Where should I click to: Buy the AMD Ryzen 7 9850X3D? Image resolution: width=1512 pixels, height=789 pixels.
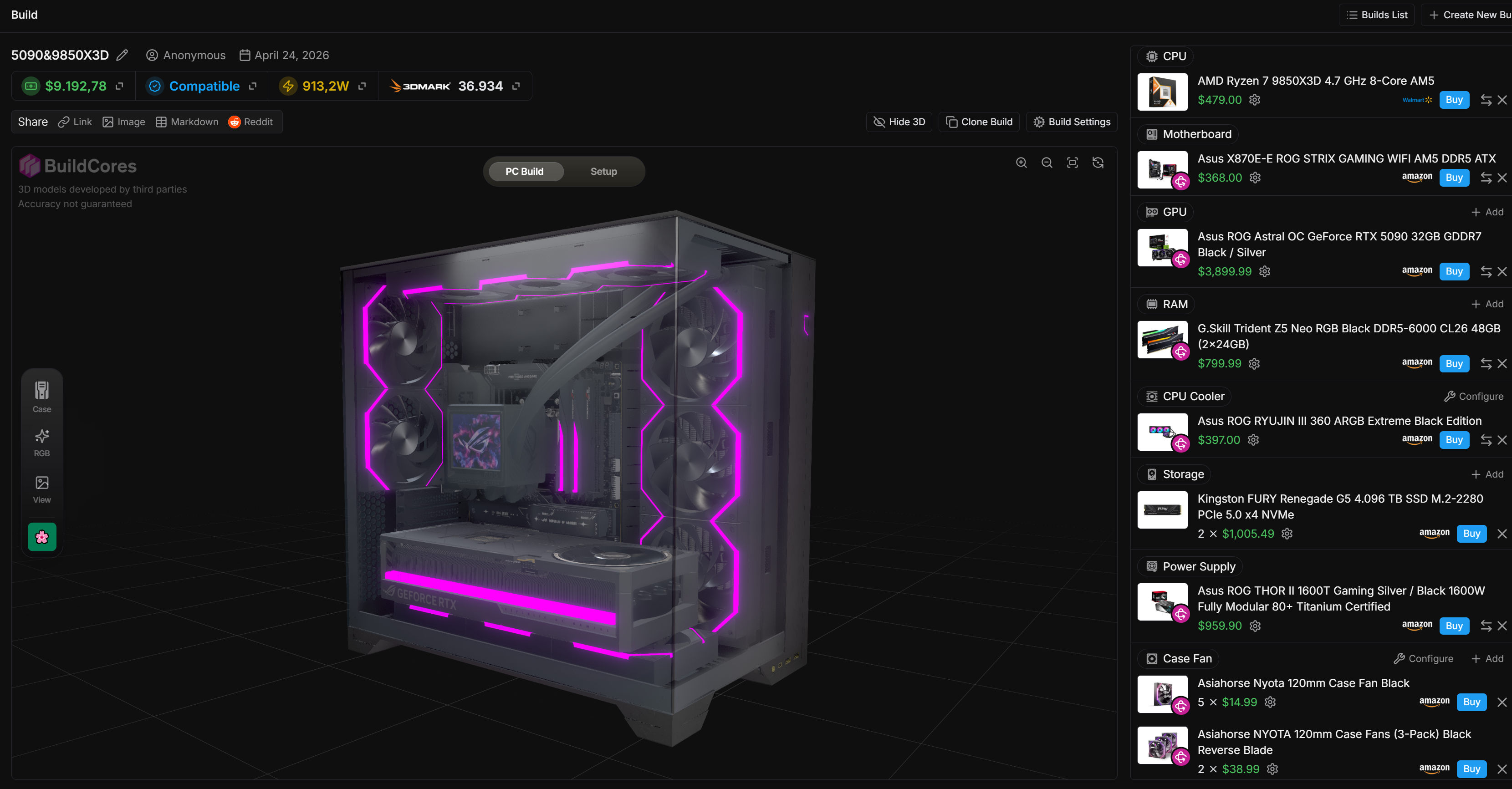(x=1455, y=100)
